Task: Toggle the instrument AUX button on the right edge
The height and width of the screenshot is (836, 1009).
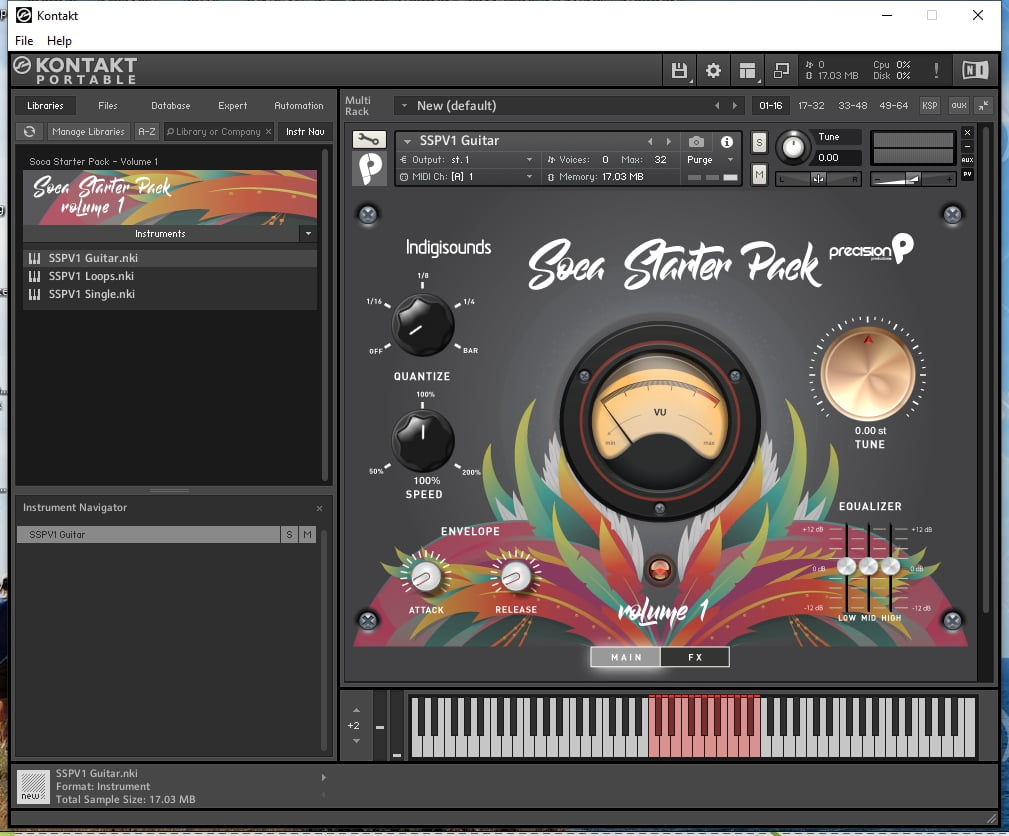Action: click(967, 160)
